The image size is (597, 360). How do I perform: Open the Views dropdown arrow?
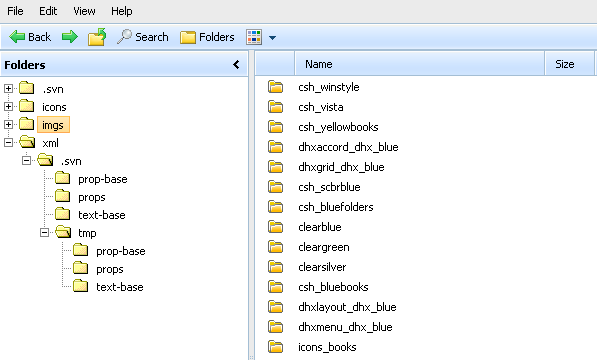tap(272, 38)
